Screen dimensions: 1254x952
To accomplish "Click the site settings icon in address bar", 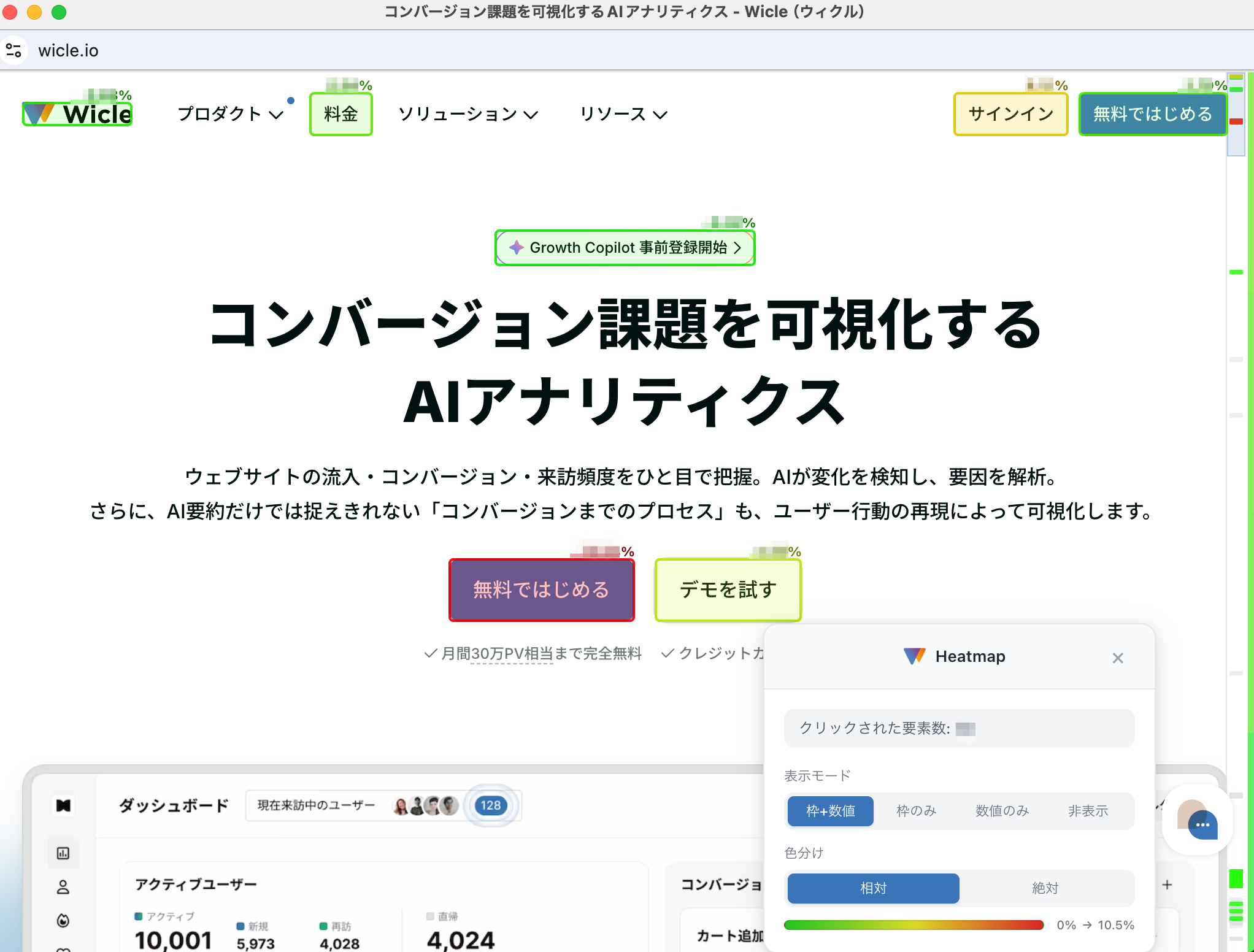I will click(x=13, y=50).
